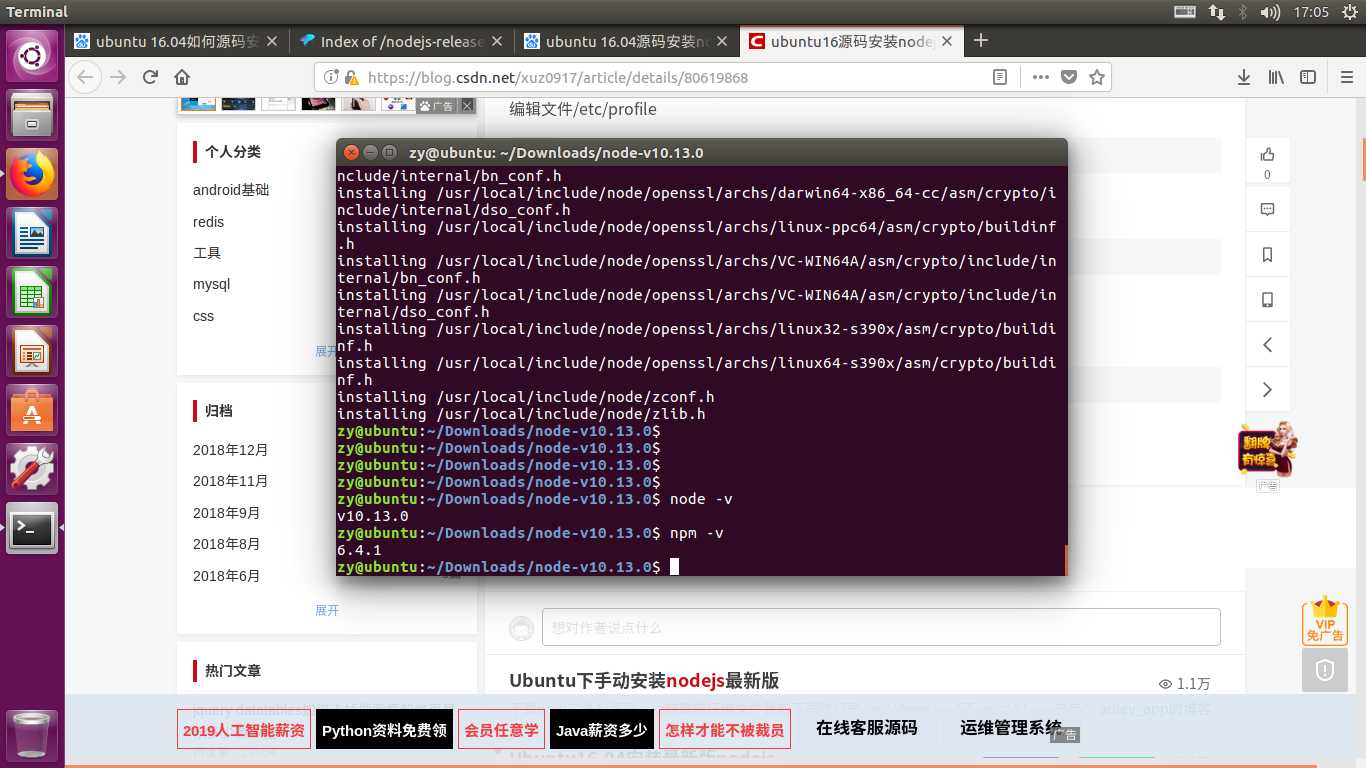Open LibreOffice Calc from the launcher
This screenshot has height=768, width=1366.
(x=33, y=292)
